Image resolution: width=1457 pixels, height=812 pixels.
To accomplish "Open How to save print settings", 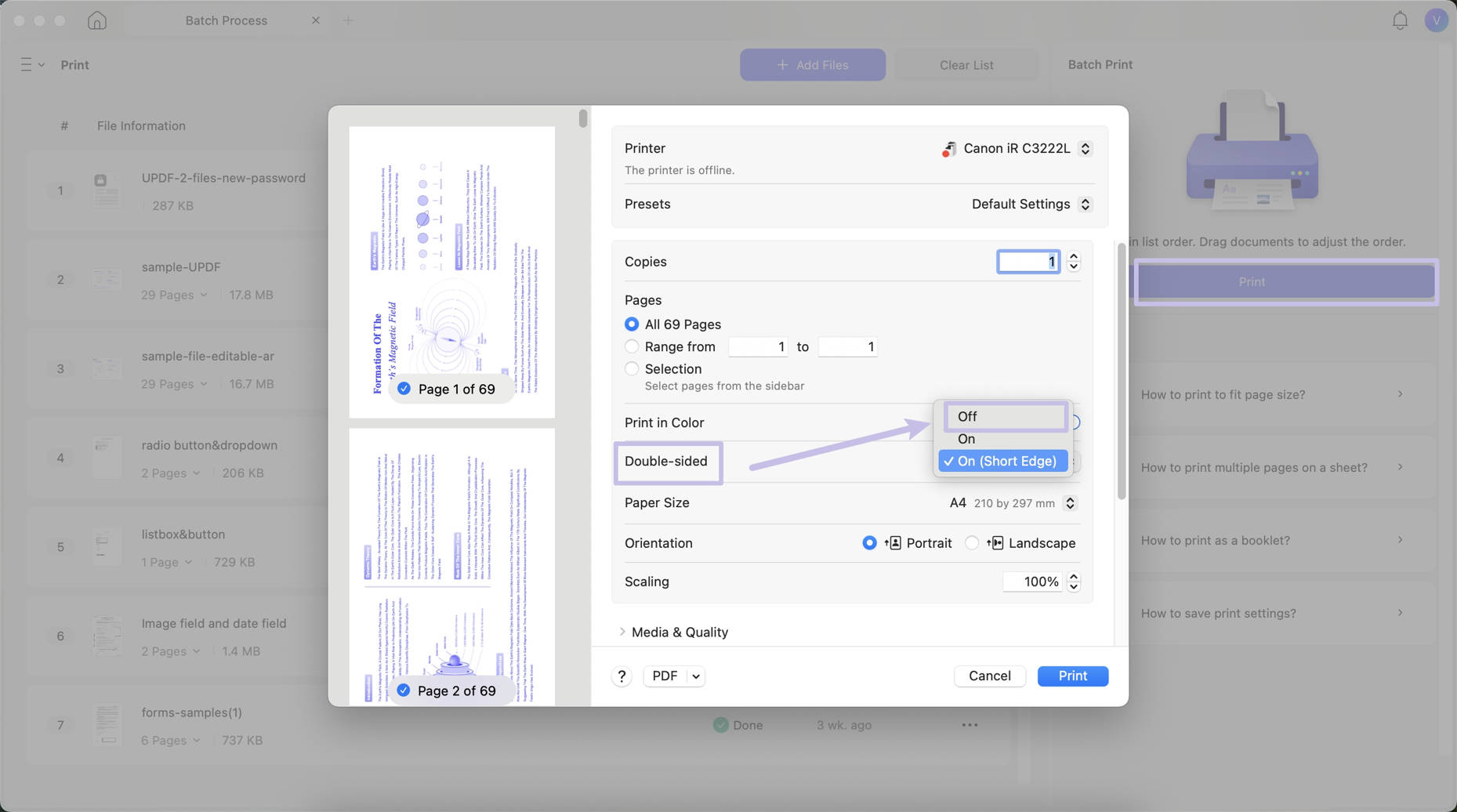I will 1272,613.
